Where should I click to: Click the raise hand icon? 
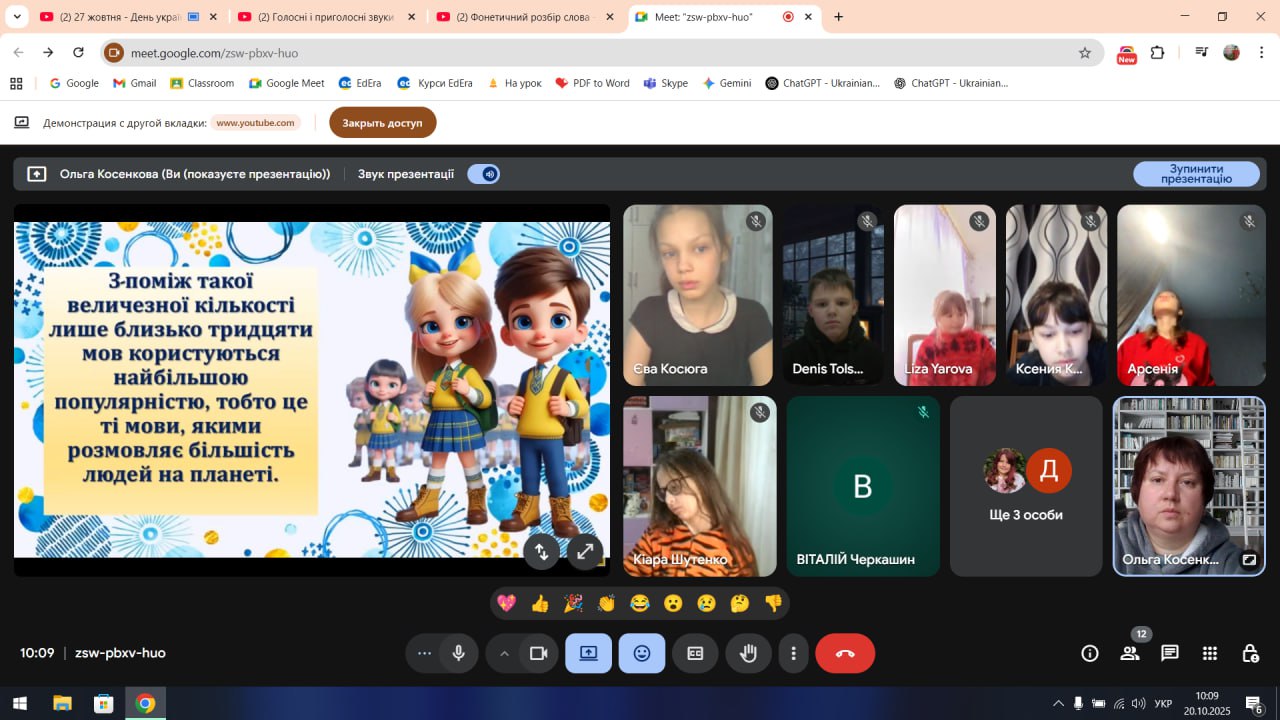pyautogui.click(x=748, y=653)
